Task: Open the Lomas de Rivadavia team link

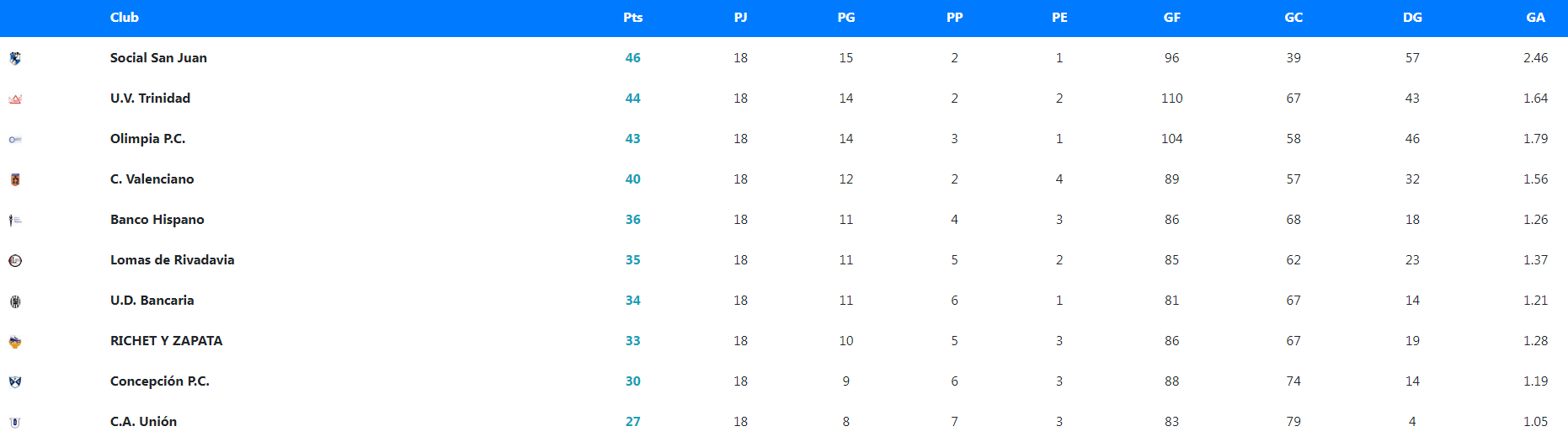Action: click(172, 260)
